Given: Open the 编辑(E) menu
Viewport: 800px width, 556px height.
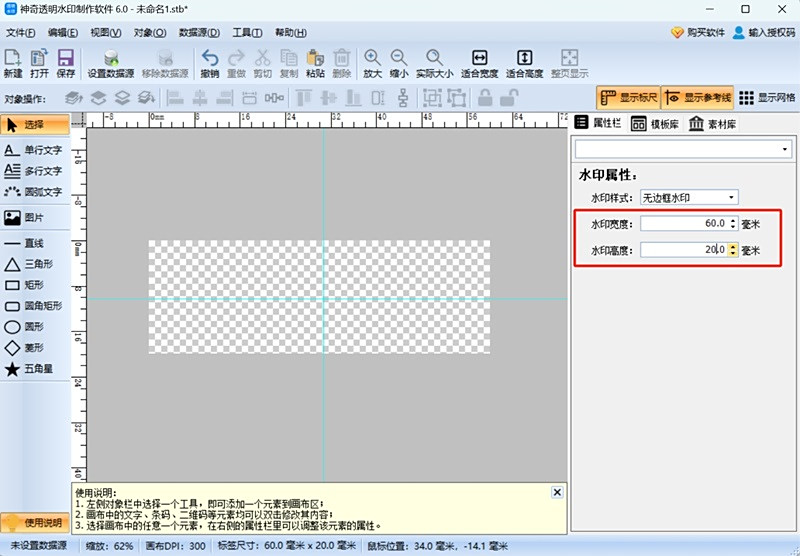Looking at the screenshot, I should [x=63, y=33].
